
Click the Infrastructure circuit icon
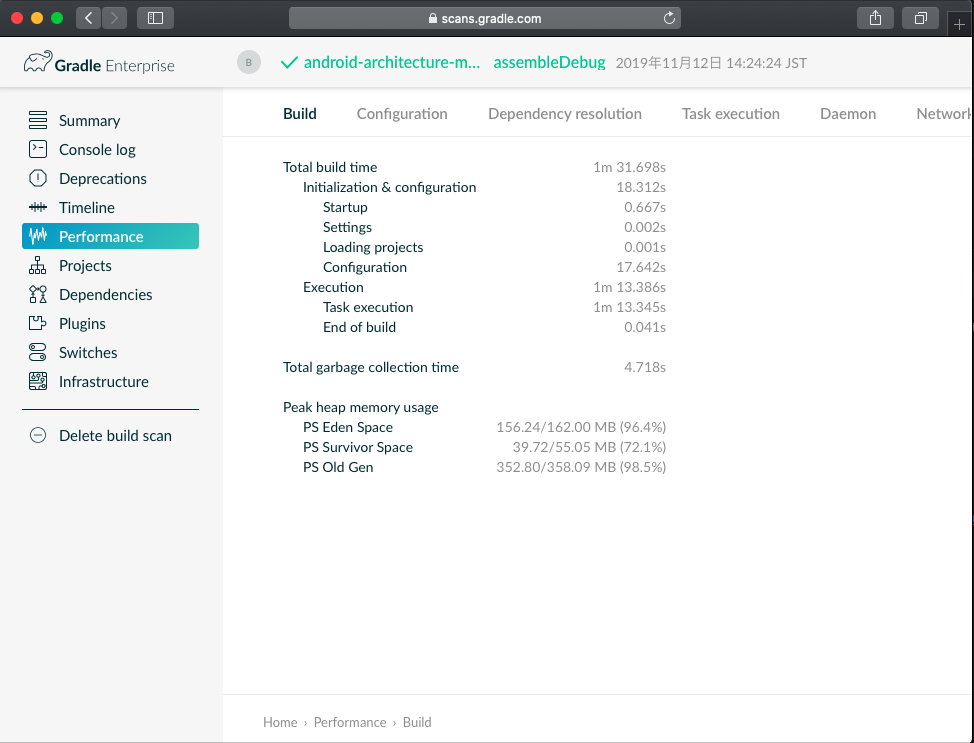38,381
